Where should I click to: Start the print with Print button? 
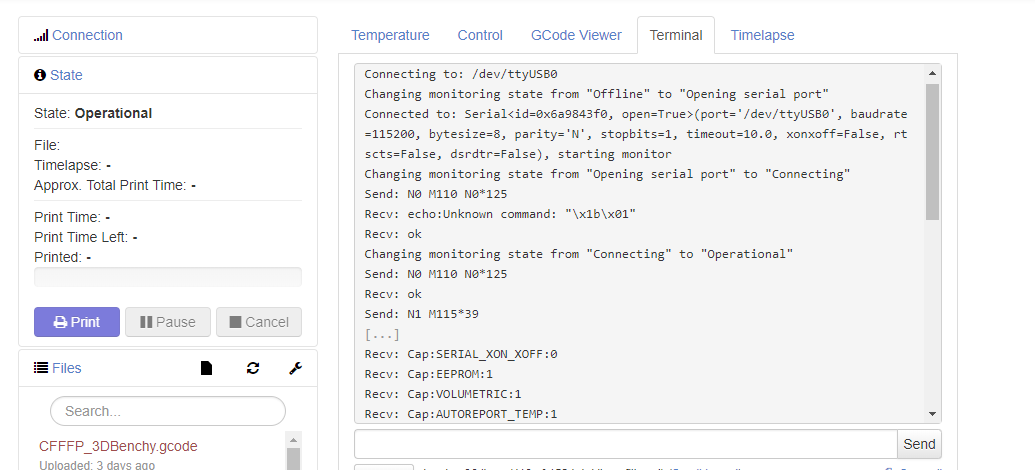tap(77, 322)
